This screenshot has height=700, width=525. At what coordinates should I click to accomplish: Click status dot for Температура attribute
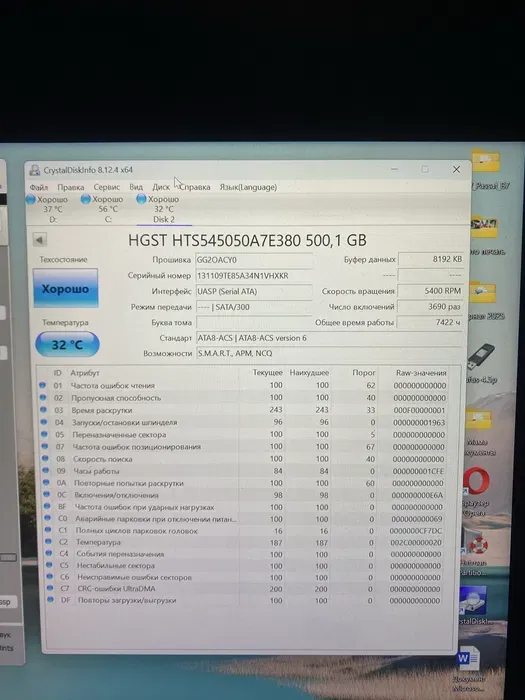(48, 541)
